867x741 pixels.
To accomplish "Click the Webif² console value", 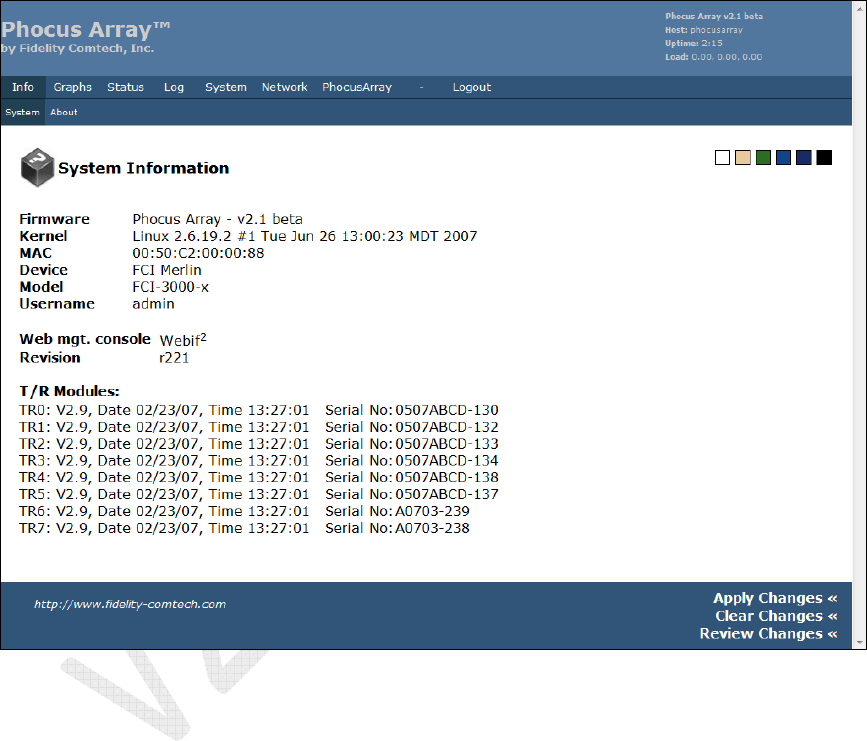I will coord(183,340).
